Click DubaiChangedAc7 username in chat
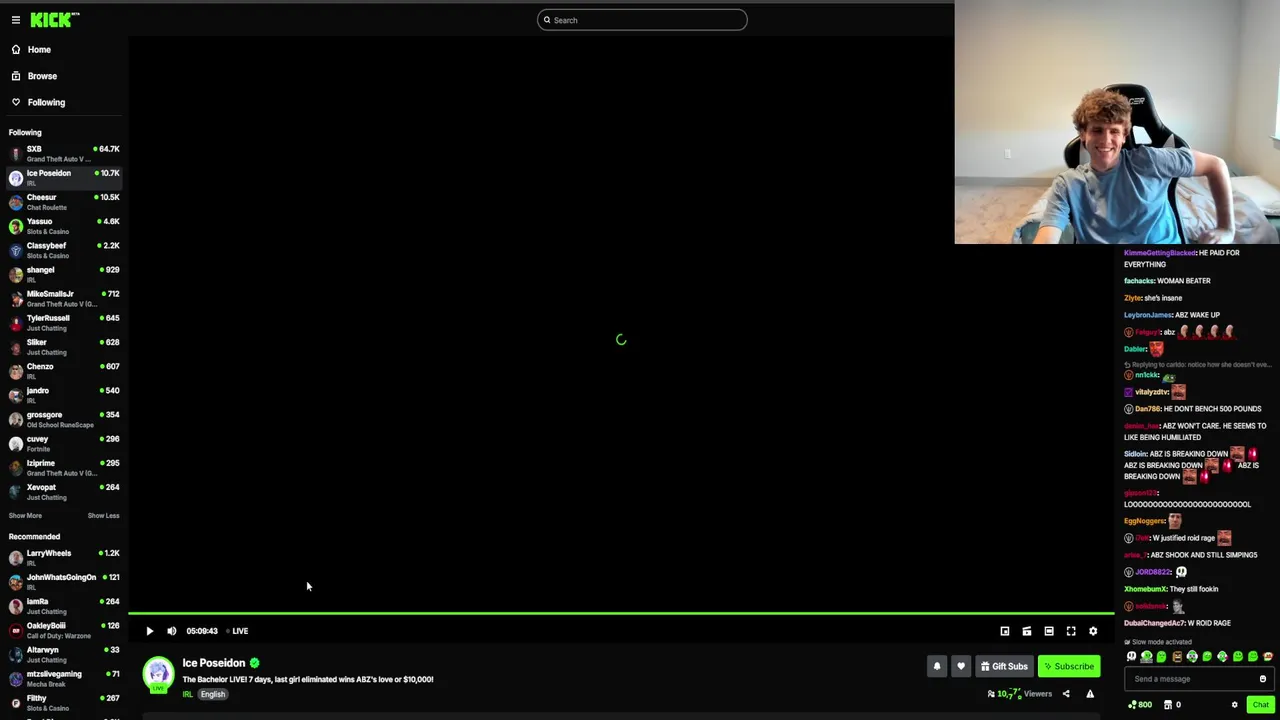Image resolution: width=1280 pixels, height=720 pixels. (1154, 623)
